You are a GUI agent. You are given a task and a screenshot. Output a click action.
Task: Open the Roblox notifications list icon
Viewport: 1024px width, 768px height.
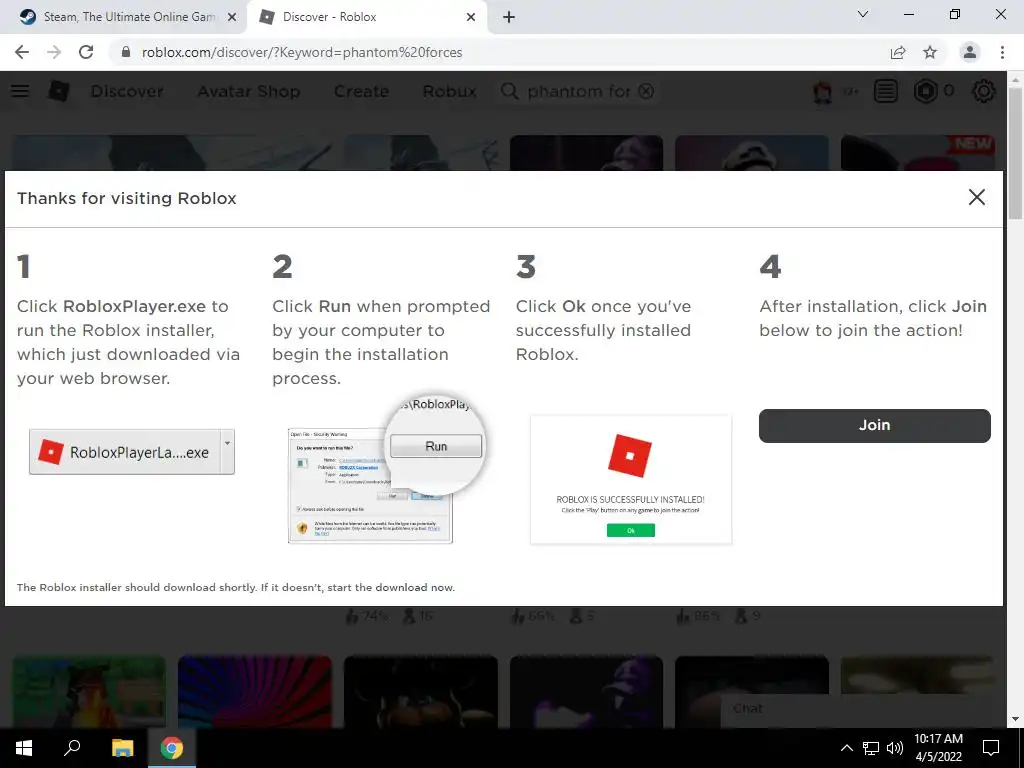(886, 91)
